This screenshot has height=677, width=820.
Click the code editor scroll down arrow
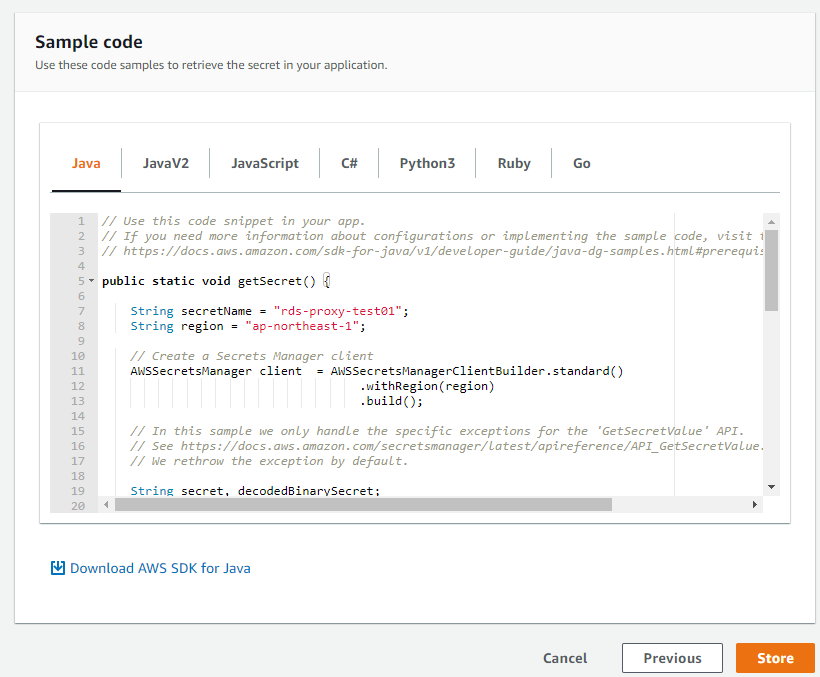pos(771,487)
